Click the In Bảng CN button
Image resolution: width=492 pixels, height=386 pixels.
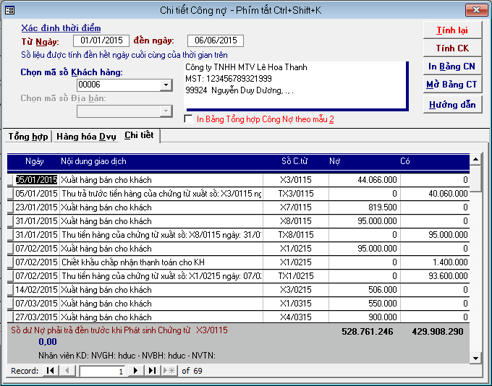452,66
